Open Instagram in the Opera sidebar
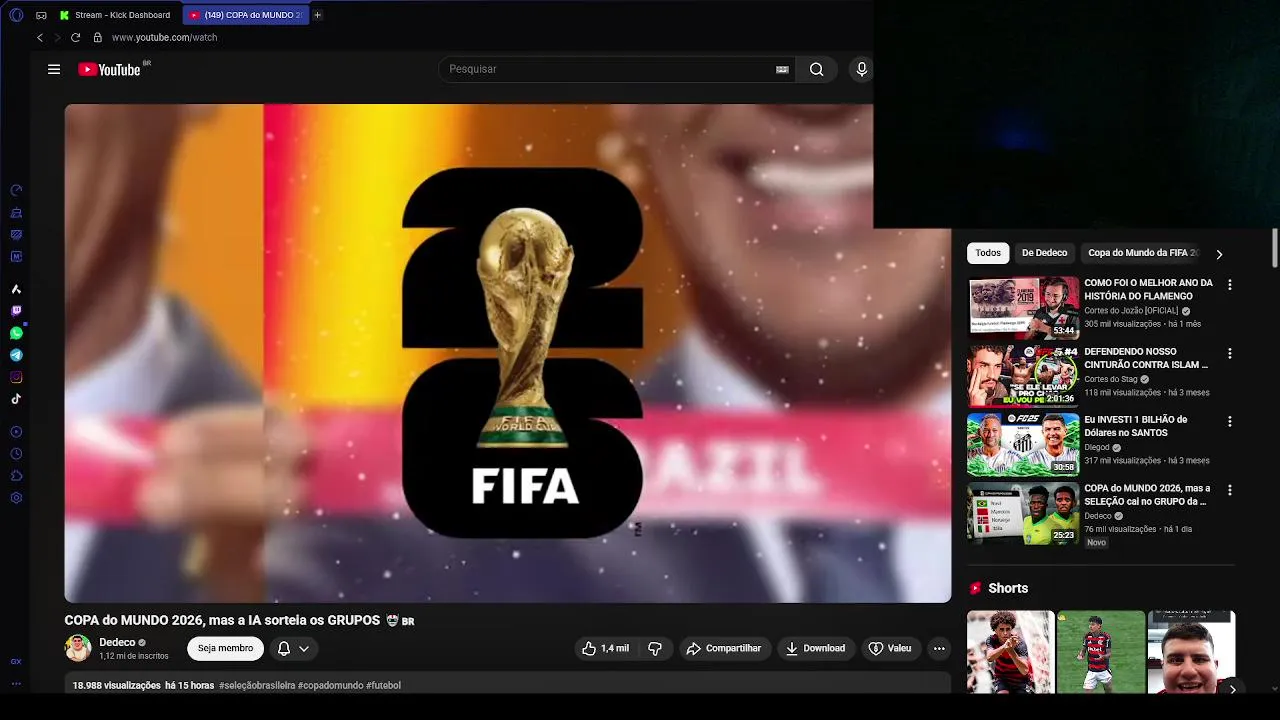The height and width of the screenshot is (720, 1280). pos(16,377)
